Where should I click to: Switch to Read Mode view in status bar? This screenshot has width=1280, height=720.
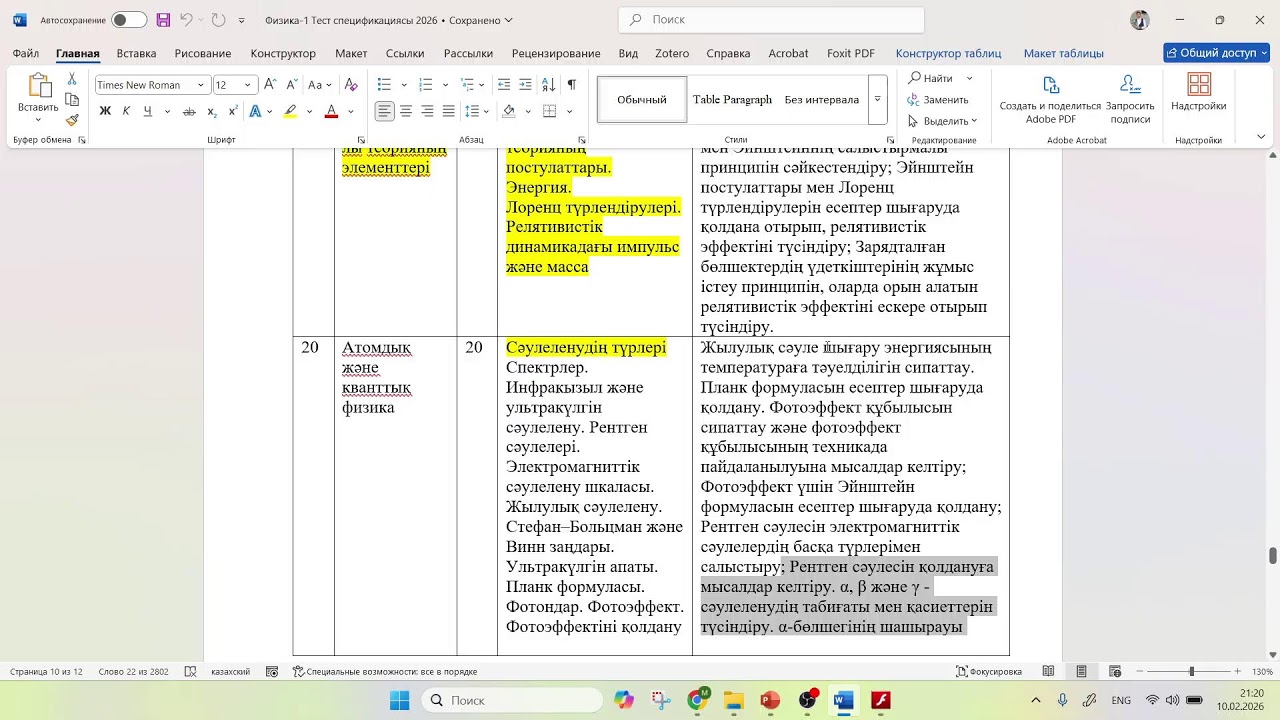1048,672
